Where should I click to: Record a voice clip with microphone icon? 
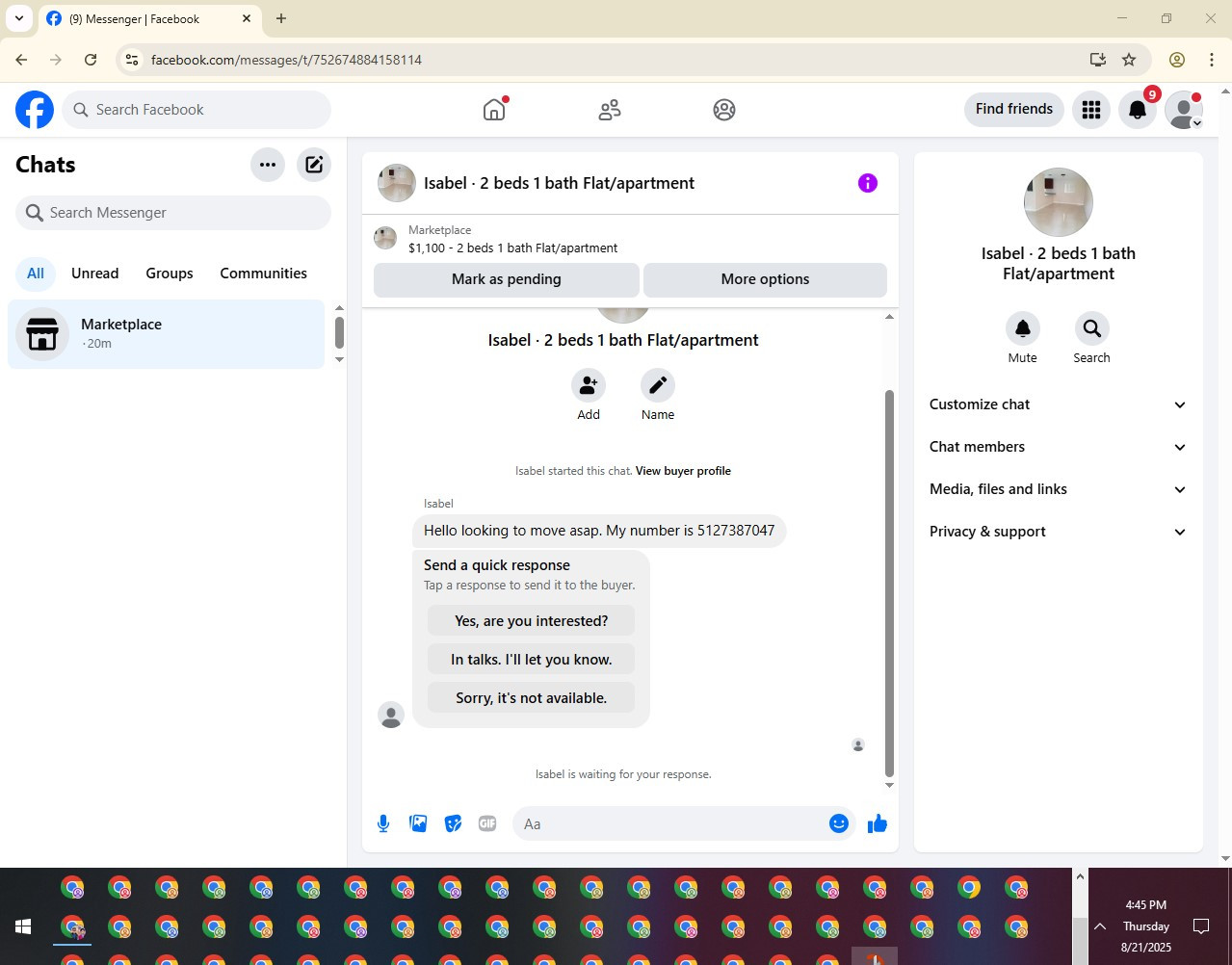pyautogui.click(x=383, y=823)
